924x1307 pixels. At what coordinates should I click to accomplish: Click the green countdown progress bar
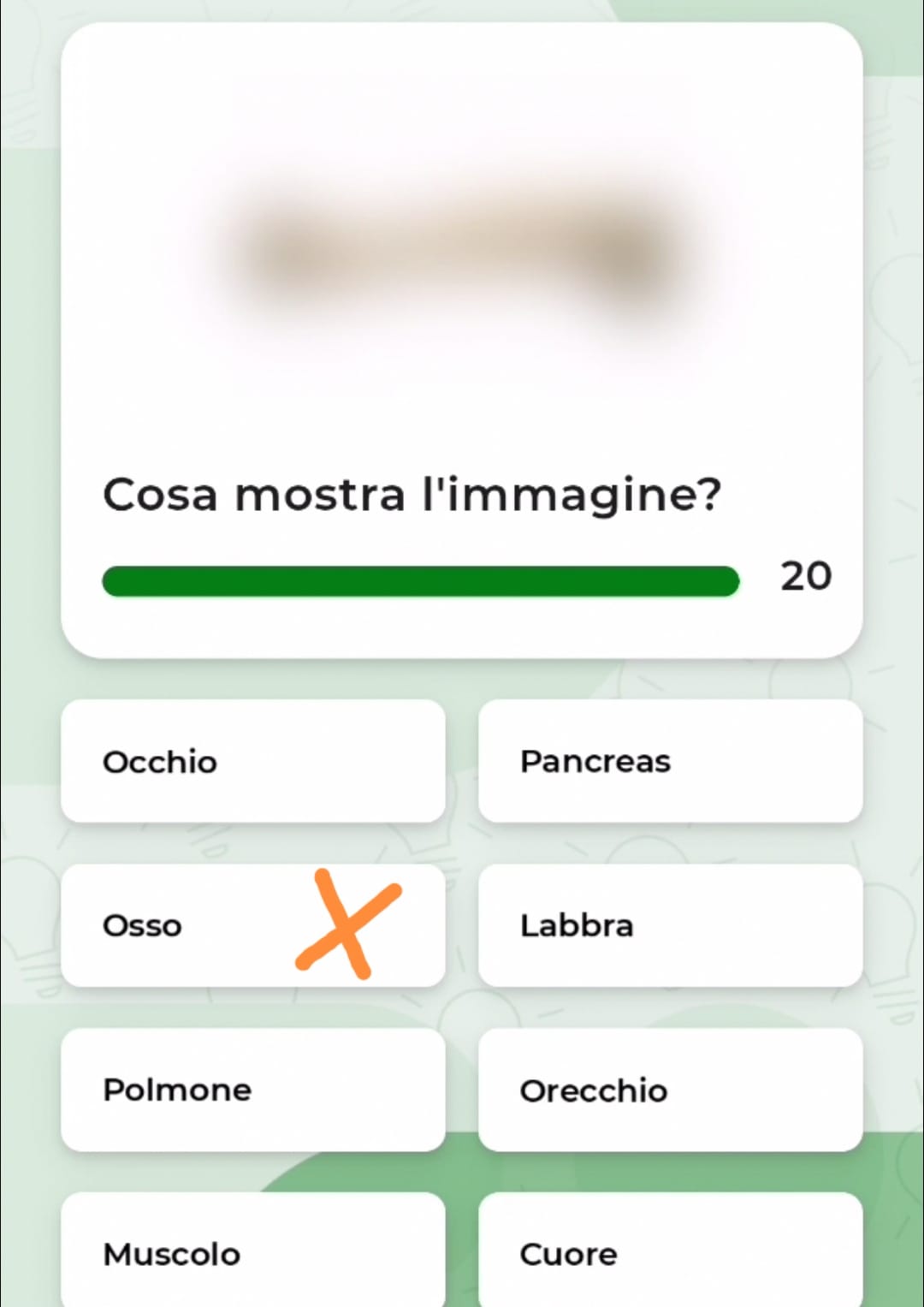(x=420, y=580)
